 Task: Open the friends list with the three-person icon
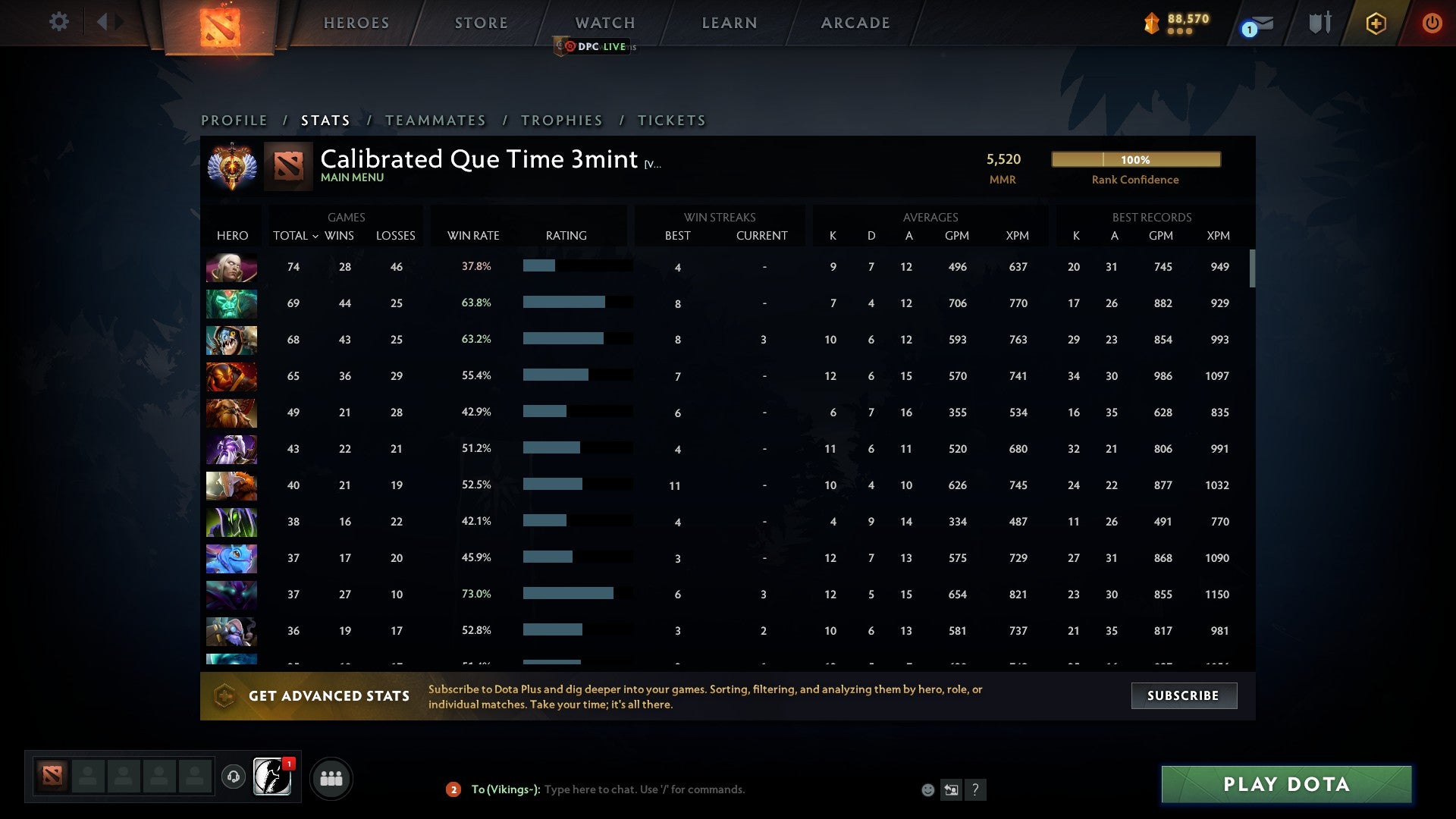point(331,777)
